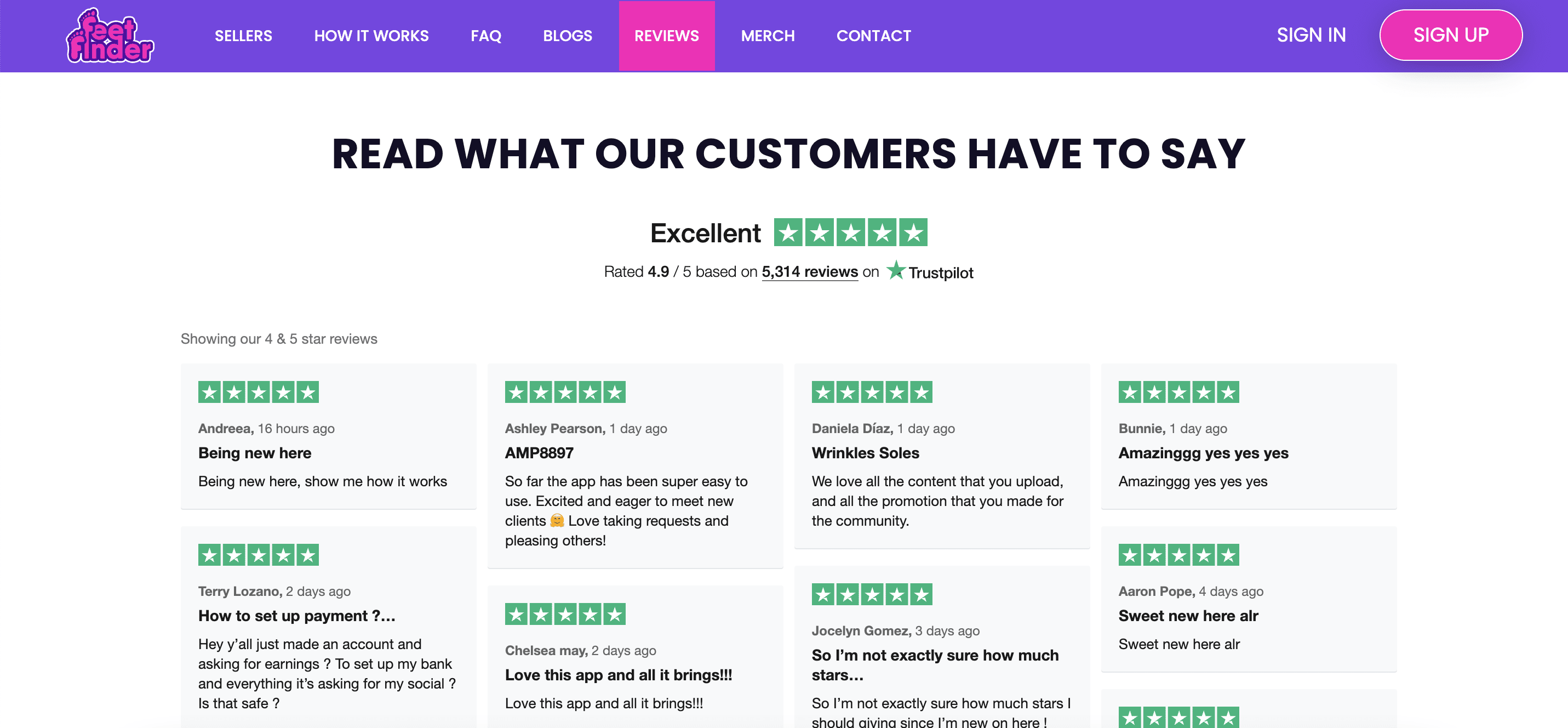Screen dimensions: 1568x728
Task: Click star rating on Aaron Pope's review
Action: click(x=1178, y=555)
